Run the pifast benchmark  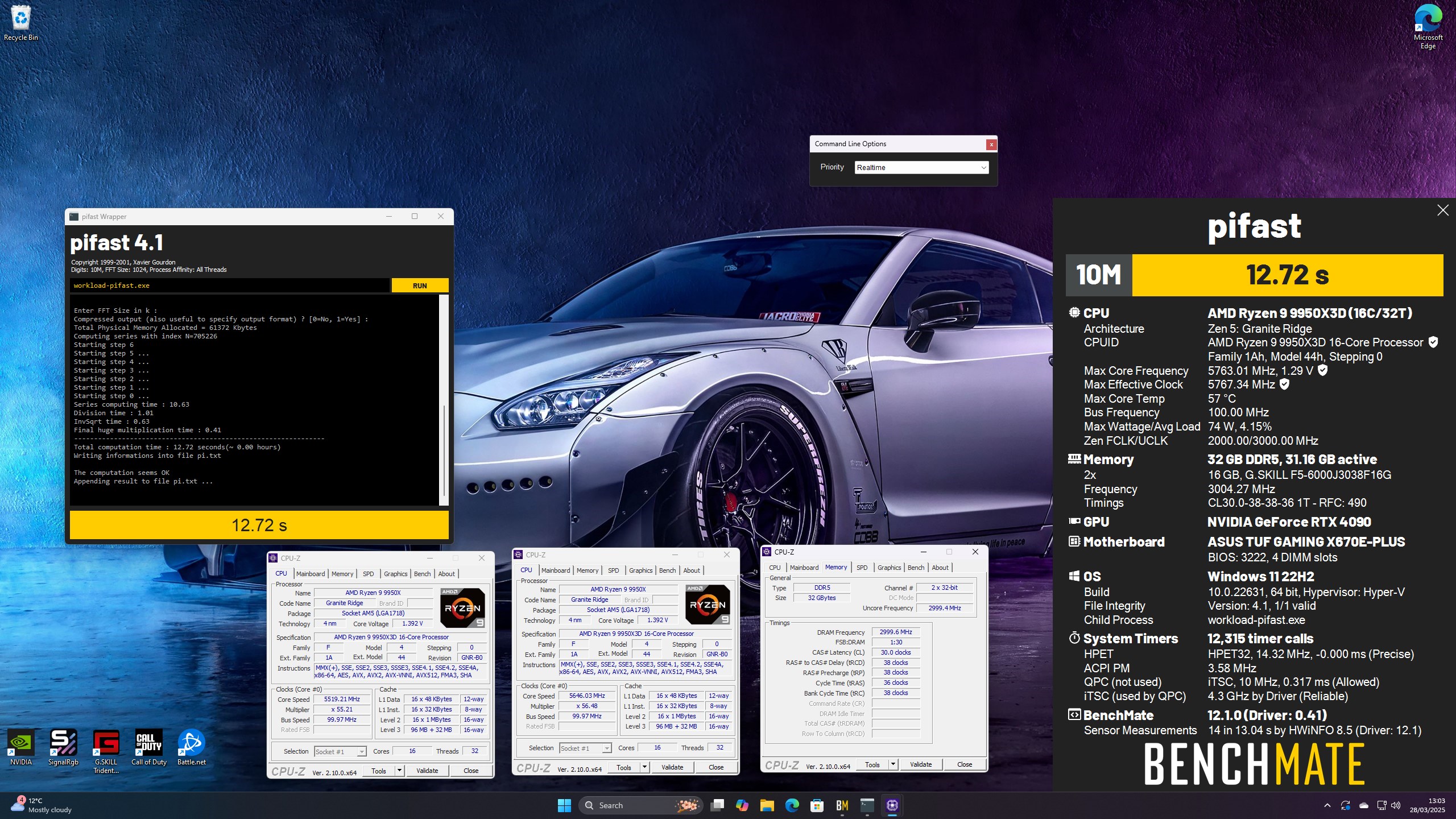pos(420,286)
